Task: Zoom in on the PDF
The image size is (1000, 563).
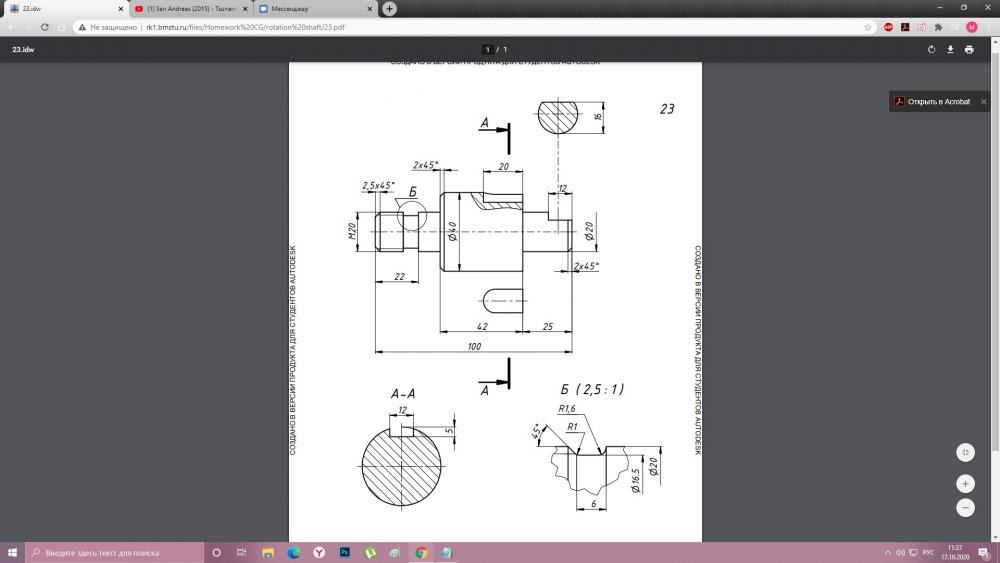Action: (x=966, y=484)
